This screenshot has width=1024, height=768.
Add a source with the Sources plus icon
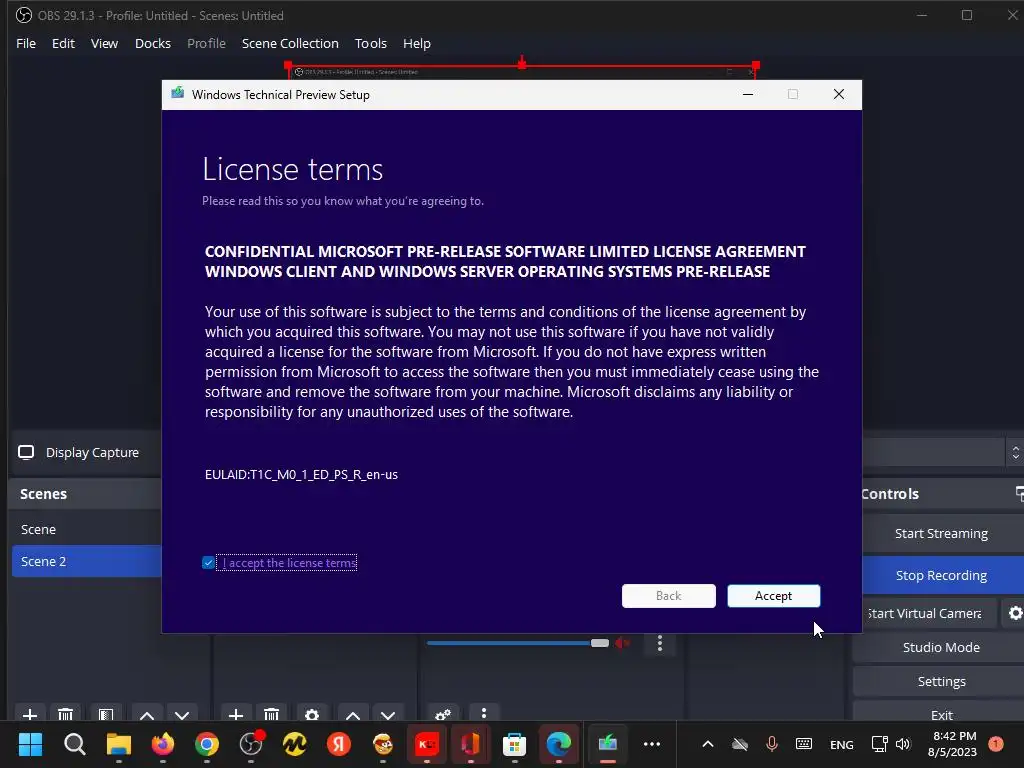236,714
